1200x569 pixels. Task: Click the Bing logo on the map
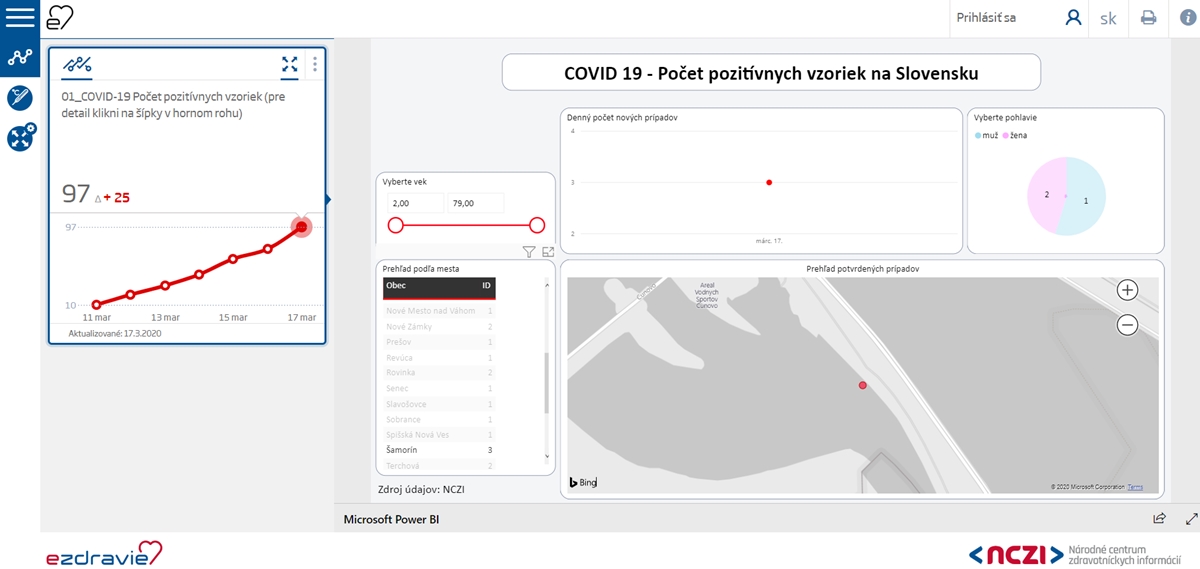583,482
